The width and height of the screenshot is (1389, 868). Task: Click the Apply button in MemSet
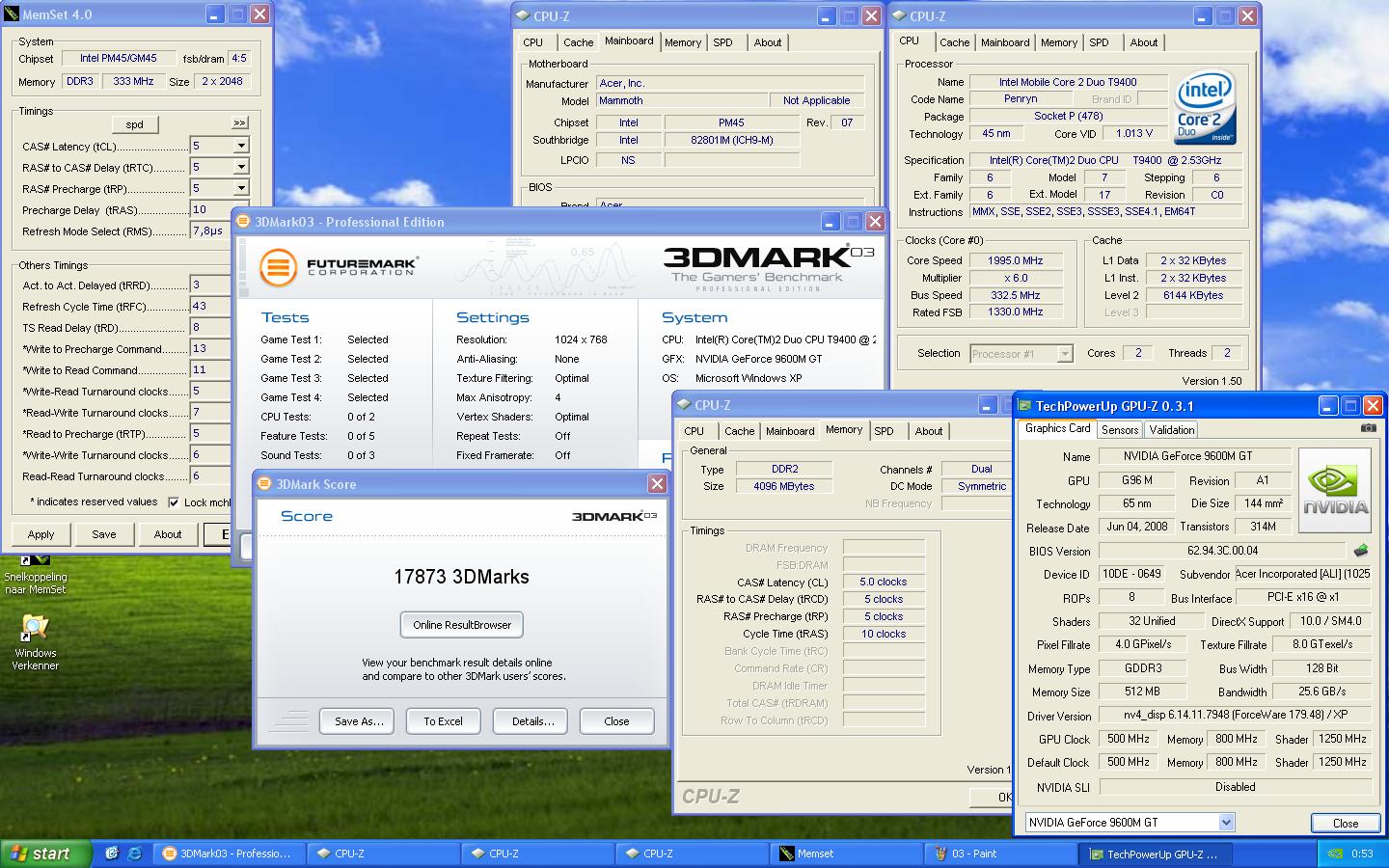click(x=41, y=534)
